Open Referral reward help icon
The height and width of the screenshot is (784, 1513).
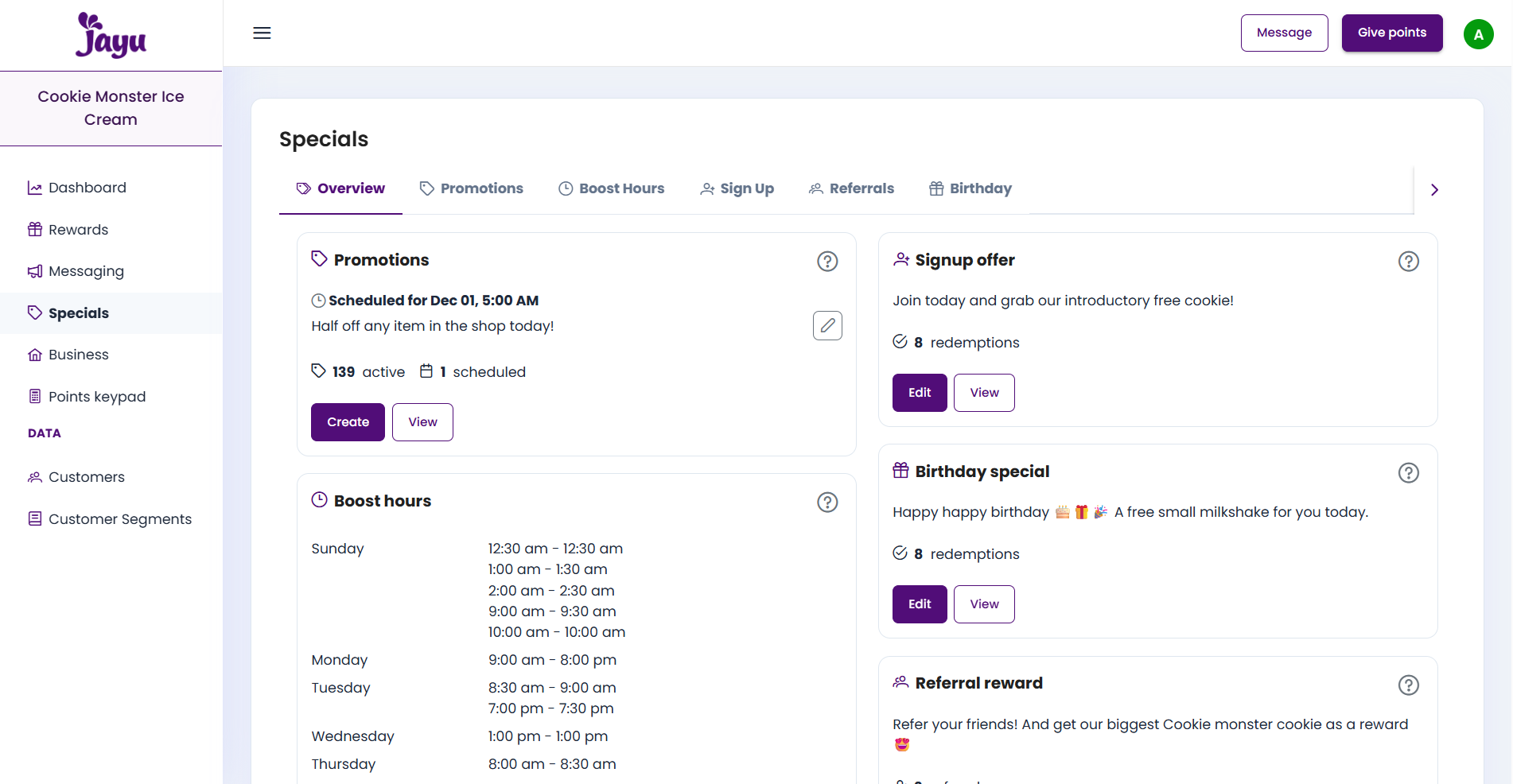(1408, 685)
